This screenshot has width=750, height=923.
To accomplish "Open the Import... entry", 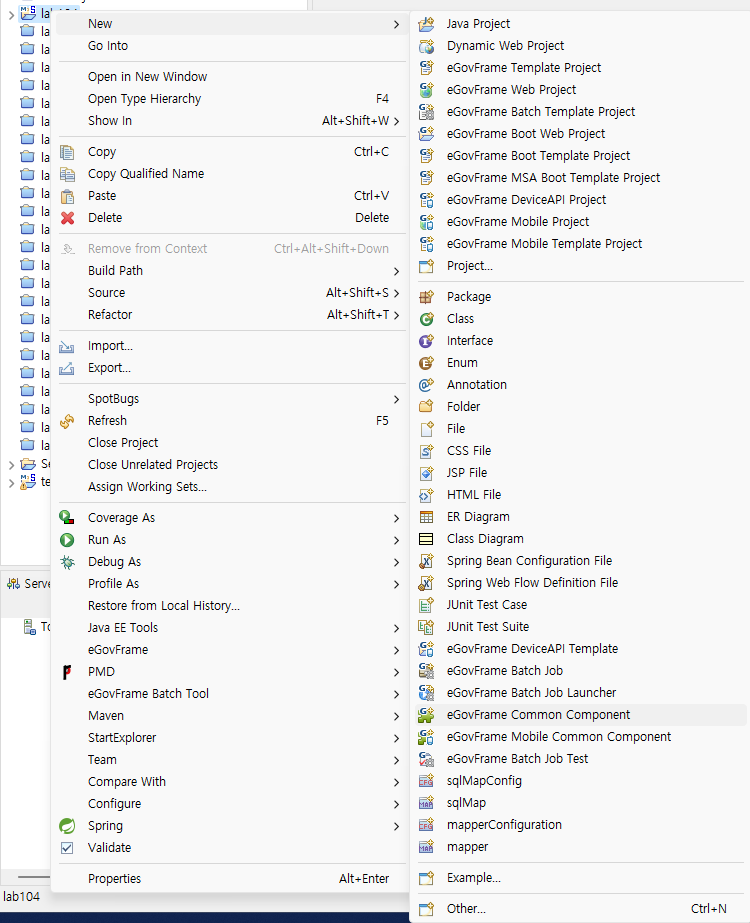I will (110, 346).
